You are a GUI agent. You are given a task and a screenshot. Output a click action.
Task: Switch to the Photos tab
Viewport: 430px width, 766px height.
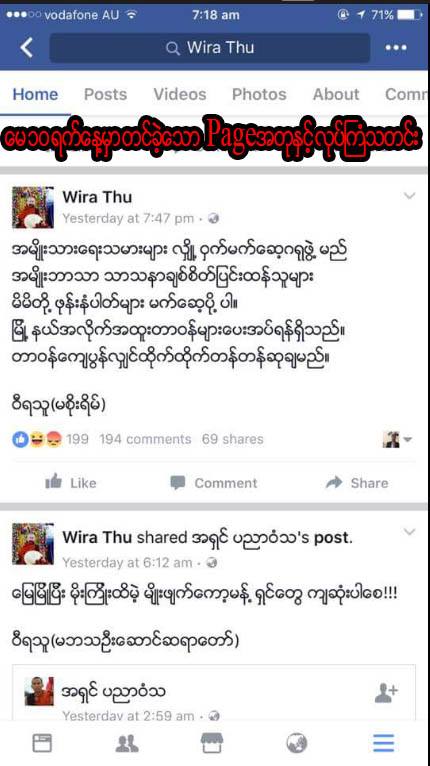(x=259, y=94)
